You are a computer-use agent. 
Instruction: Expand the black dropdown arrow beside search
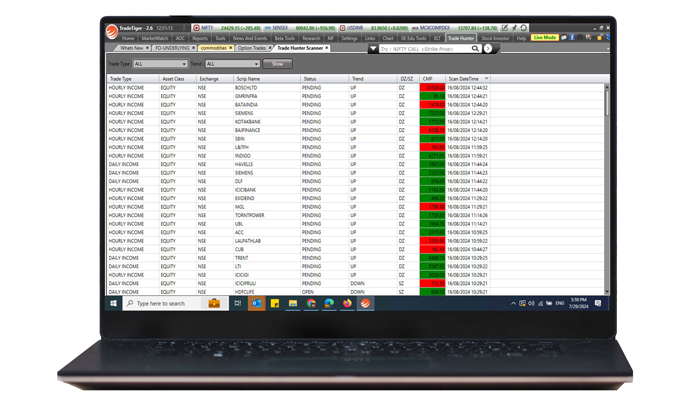click(x=373, y=48)
